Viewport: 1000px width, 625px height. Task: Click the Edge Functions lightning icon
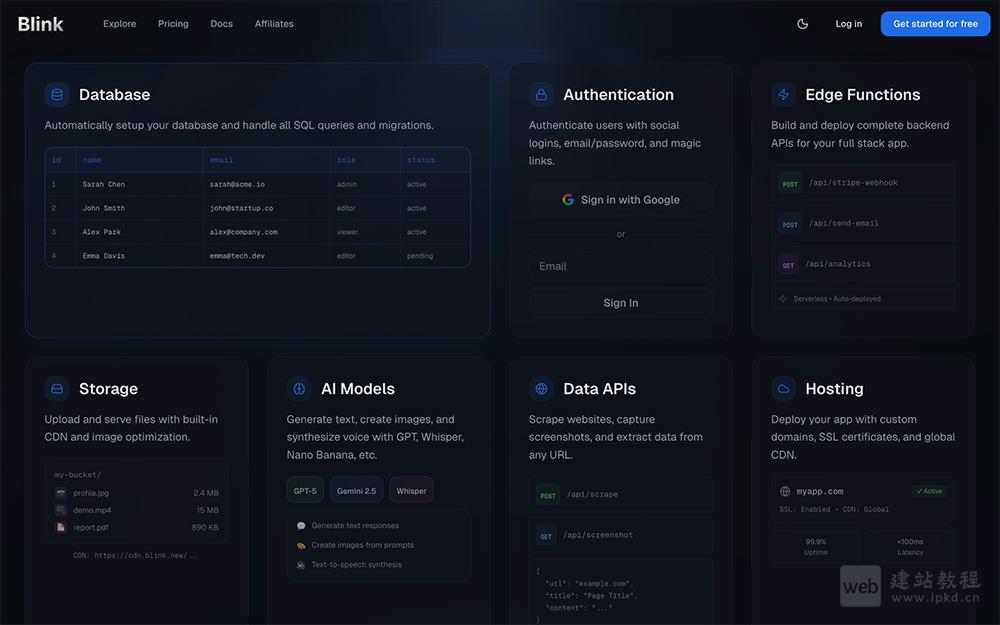coord(783,95)
